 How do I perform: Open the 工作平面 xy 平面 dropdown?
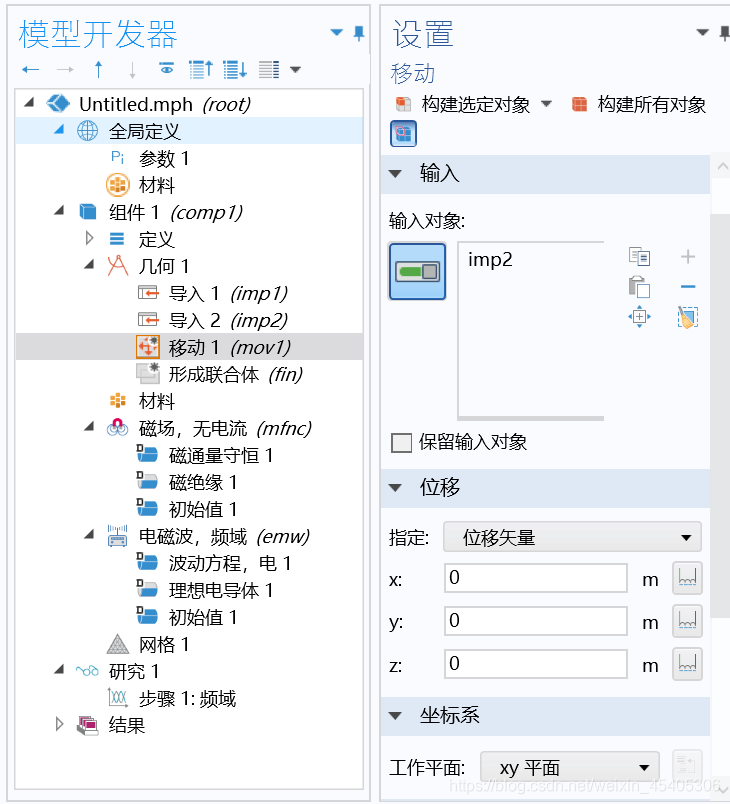point(570,768)
